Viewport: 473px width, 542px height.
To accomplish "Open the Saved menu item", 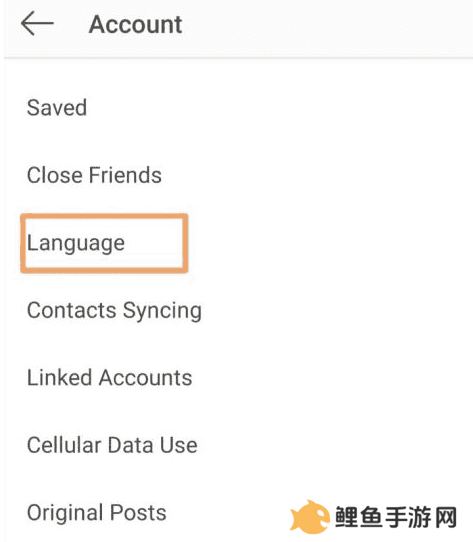I will click(57, 108).
